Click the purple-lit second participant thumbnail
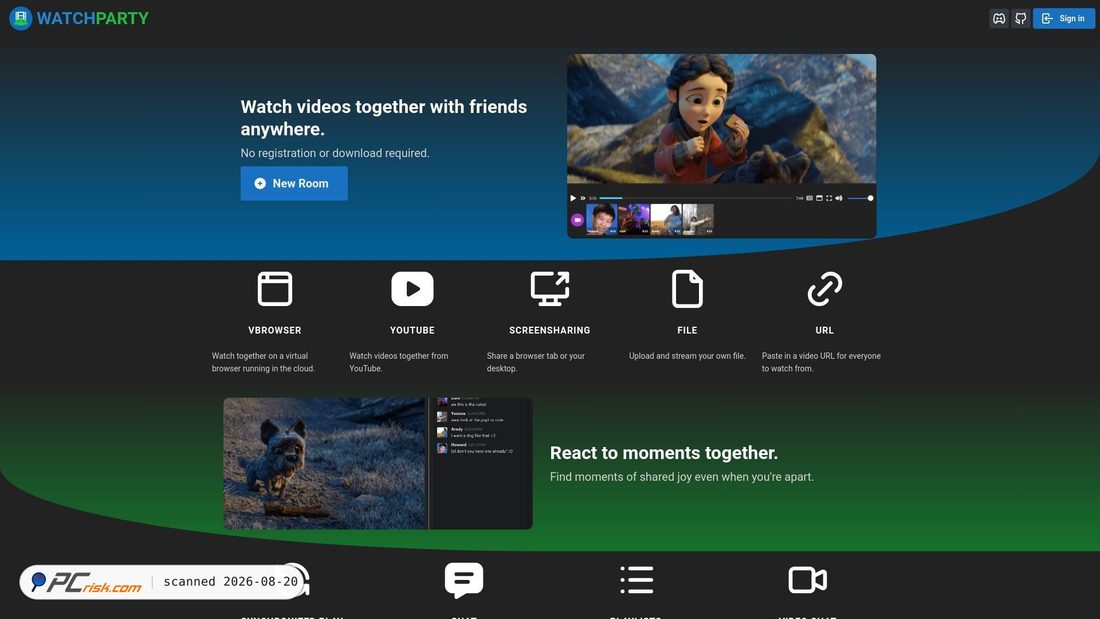Viewport: 1100px width, 619px height. [x=633, y=219]
